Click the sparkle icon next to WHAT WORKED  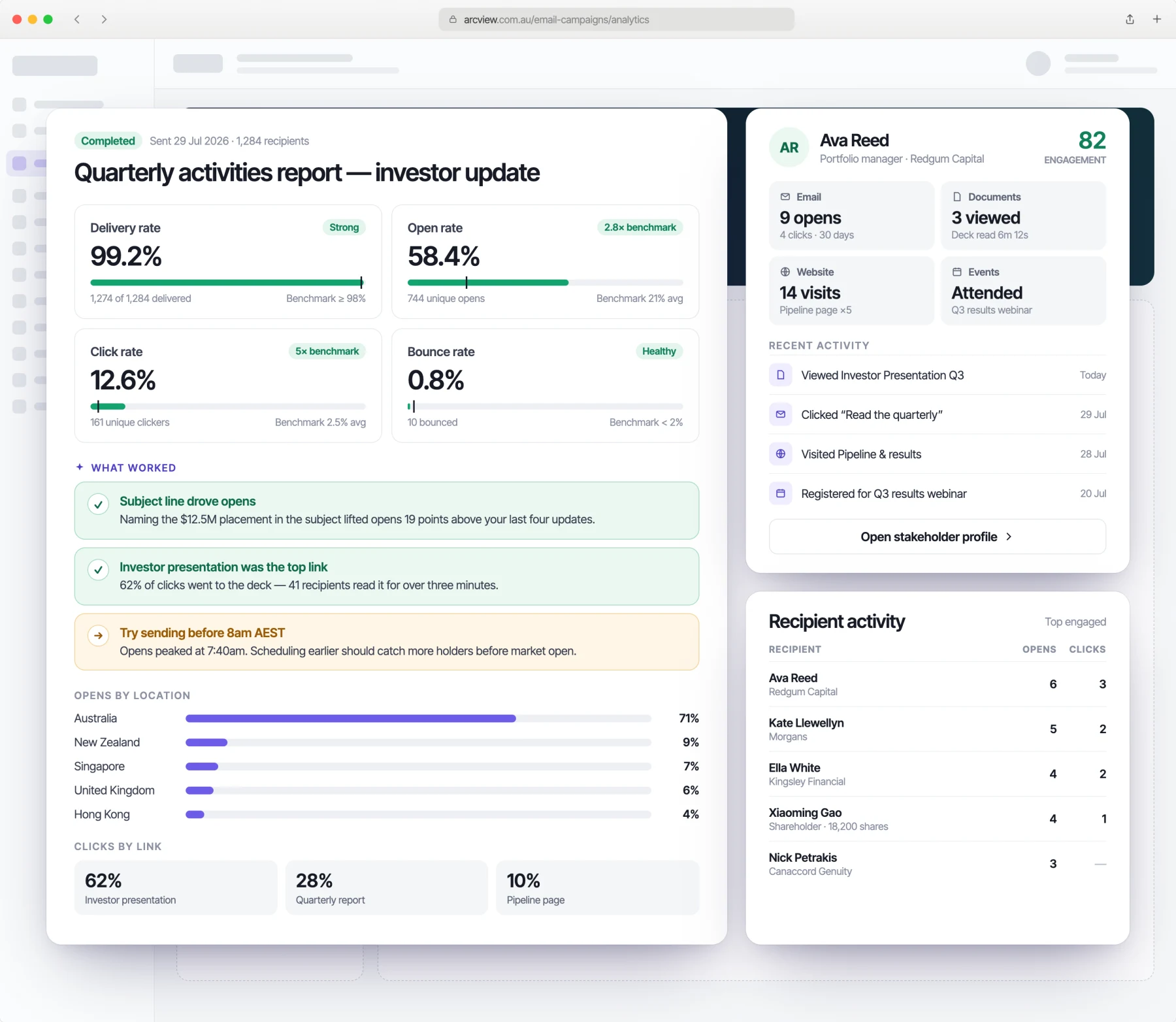[80, 467]
